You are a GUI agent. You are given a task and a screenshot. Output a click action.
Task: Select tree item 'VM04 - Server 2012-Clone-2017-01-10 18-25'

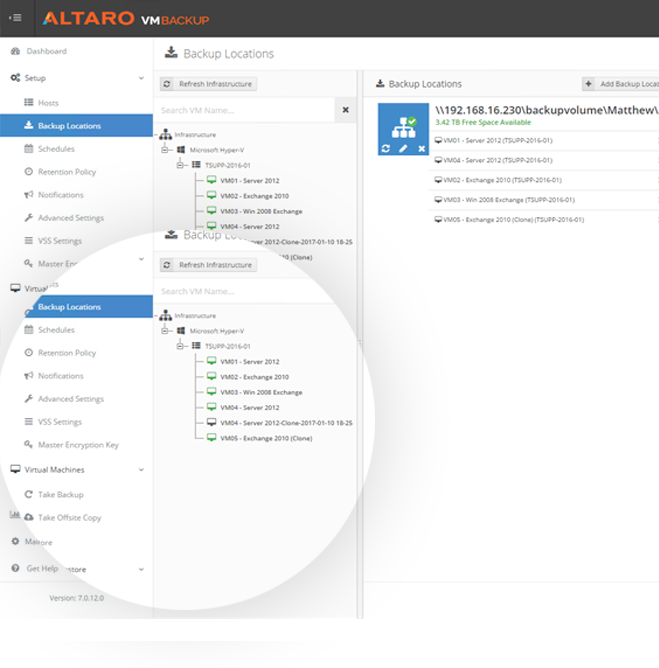pos(286,423)
